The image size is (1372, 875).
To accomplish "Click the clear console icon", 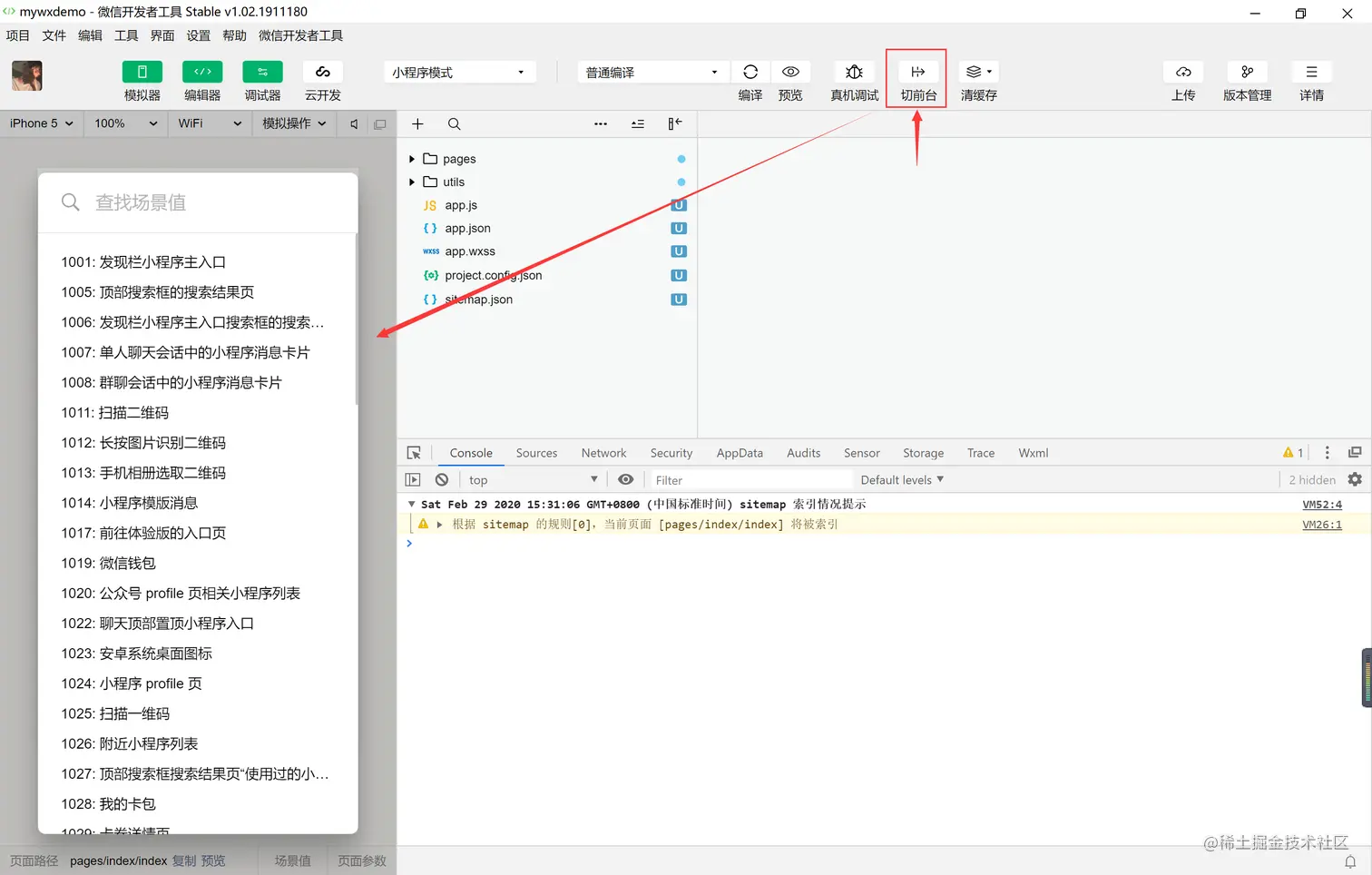I will click(x=442, y=480).
